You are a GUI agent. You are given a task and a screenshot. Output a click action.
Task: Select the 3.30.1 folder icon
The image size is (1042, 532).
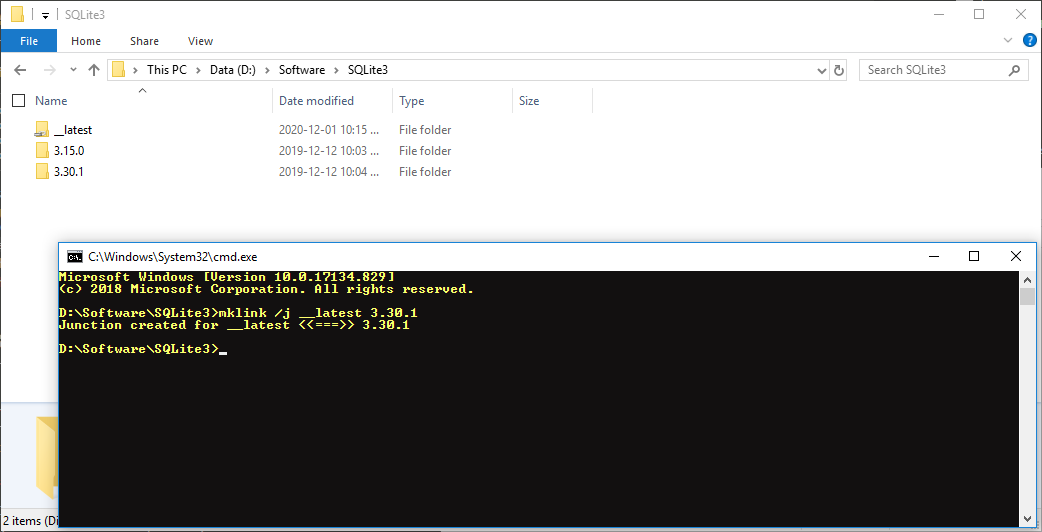(42, 172)
